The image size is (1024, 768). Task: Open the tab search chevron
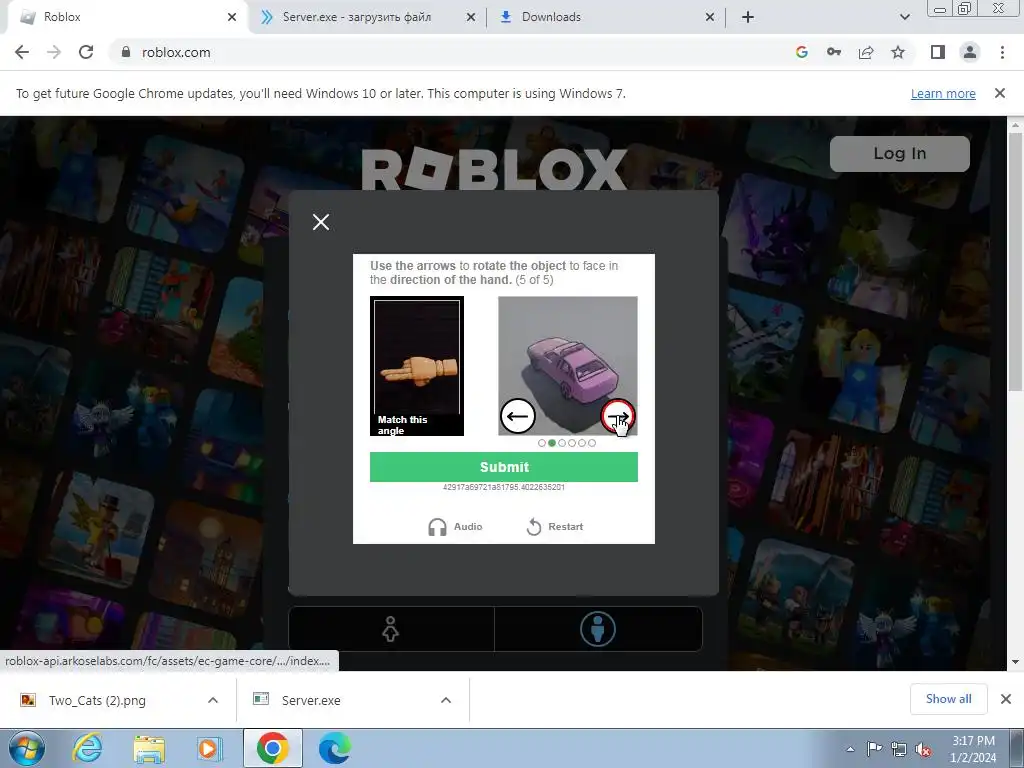pyautogui.click(x=904, y=17)
